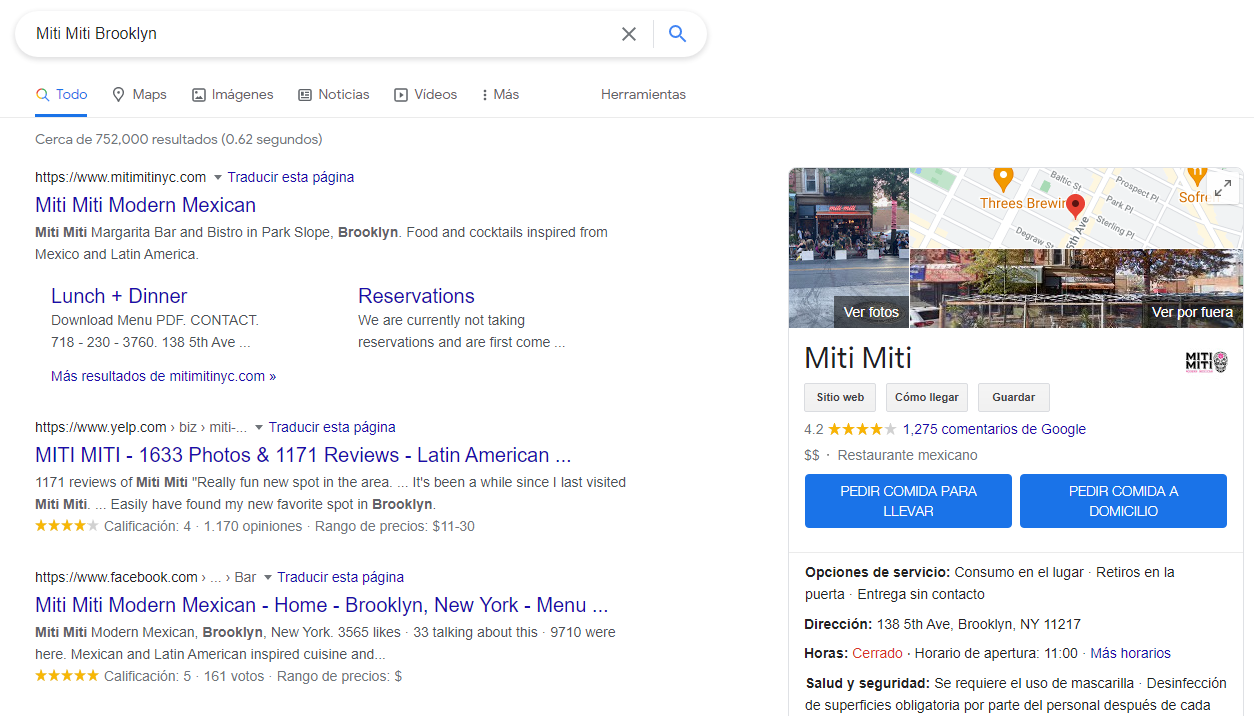Open the Herramientas search tools
This screenshot has height=716, width=1254.
643,95
